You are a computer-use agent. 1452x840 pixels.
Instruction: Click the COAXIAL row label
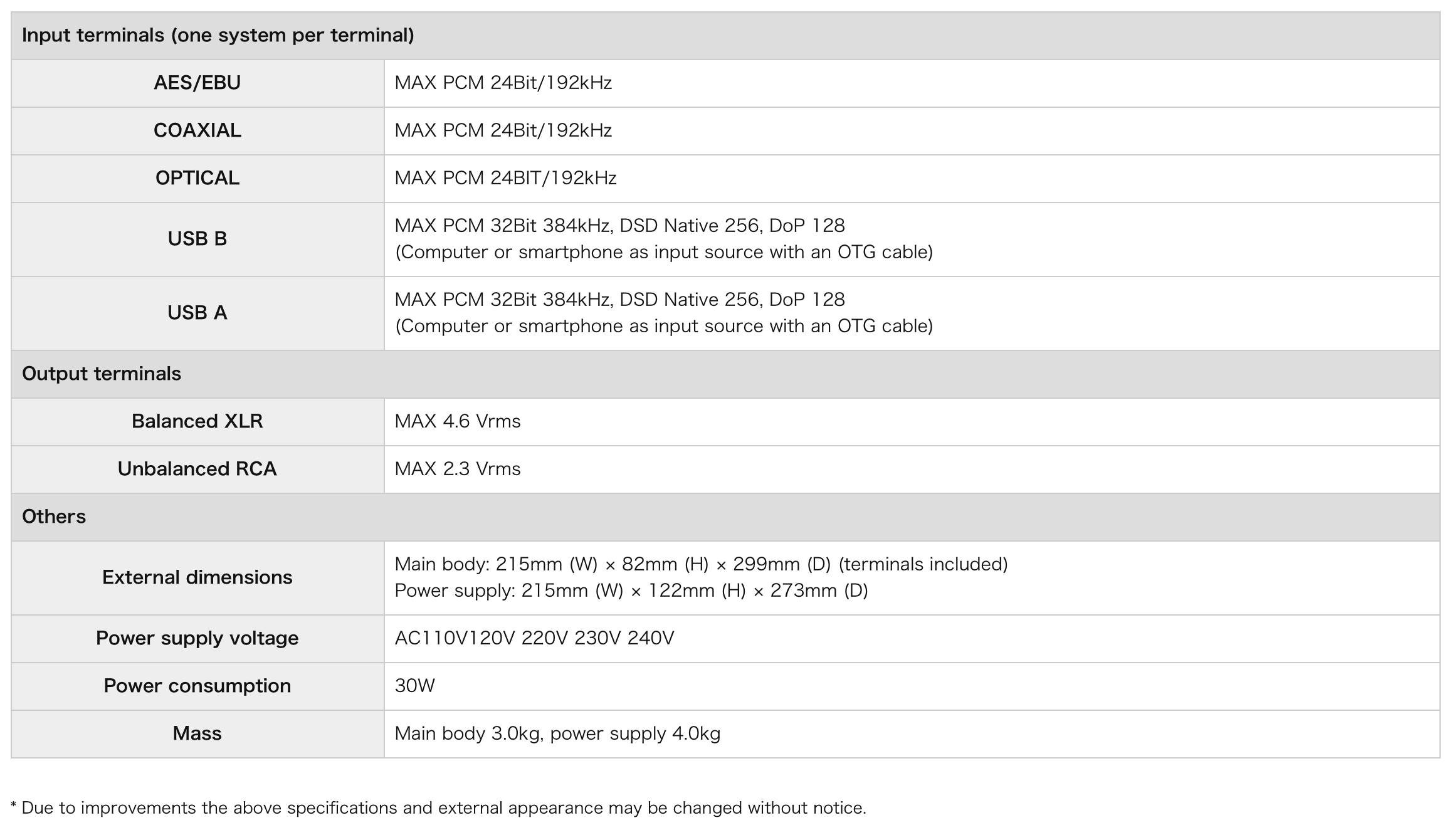click(197, 130)
